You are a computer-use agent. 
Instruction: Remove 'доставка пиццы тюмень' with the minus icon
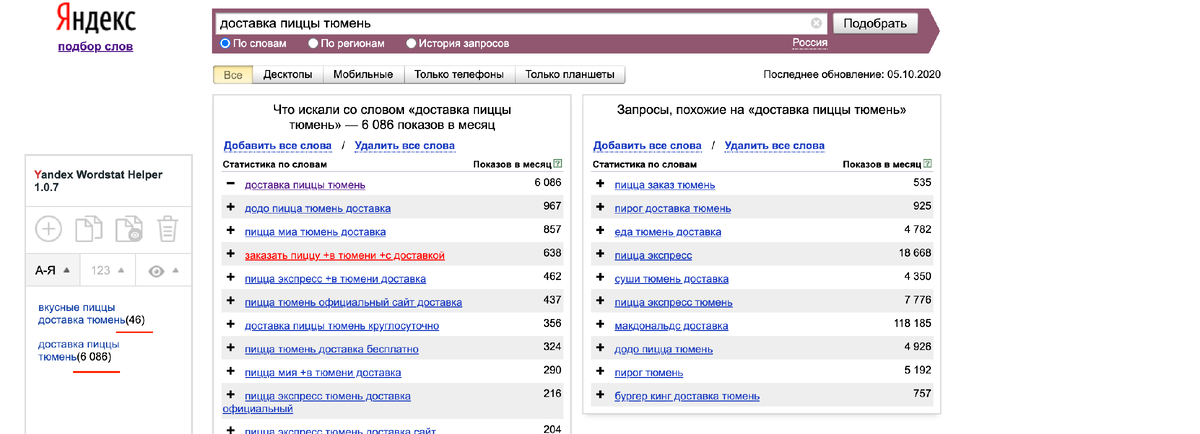[231, 184]
